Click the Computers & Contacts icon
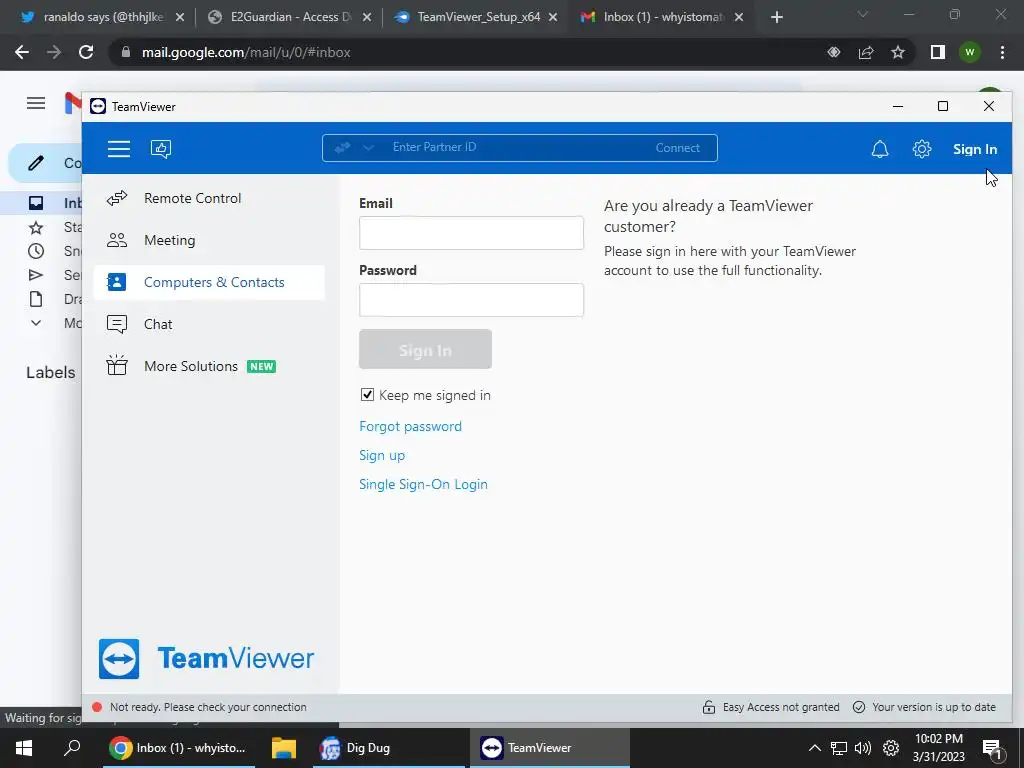The width and height of the screenshot is (1024, 768). point(116,282)
